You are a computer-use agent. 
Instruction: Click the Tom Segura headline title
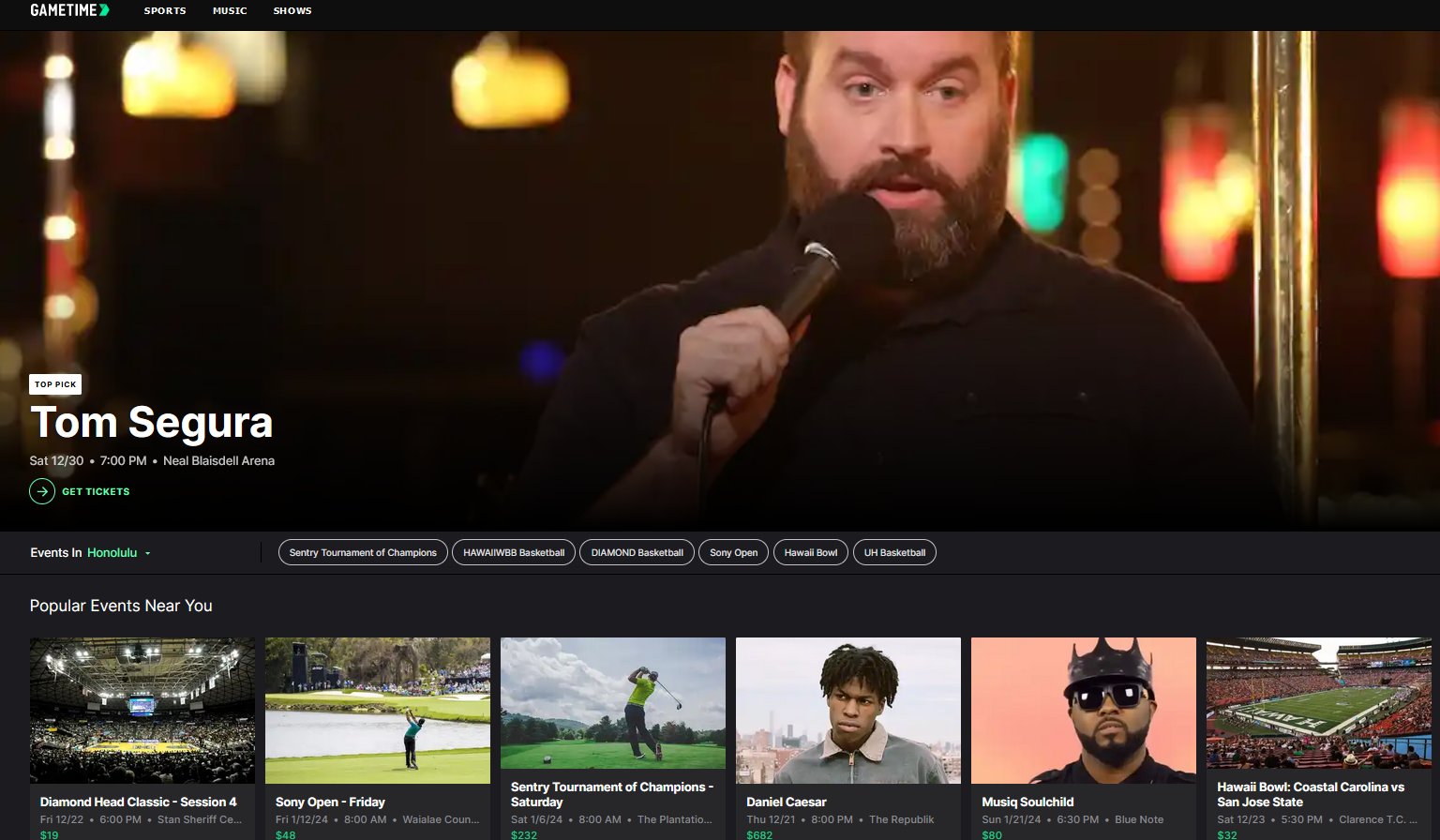point(151,423)
